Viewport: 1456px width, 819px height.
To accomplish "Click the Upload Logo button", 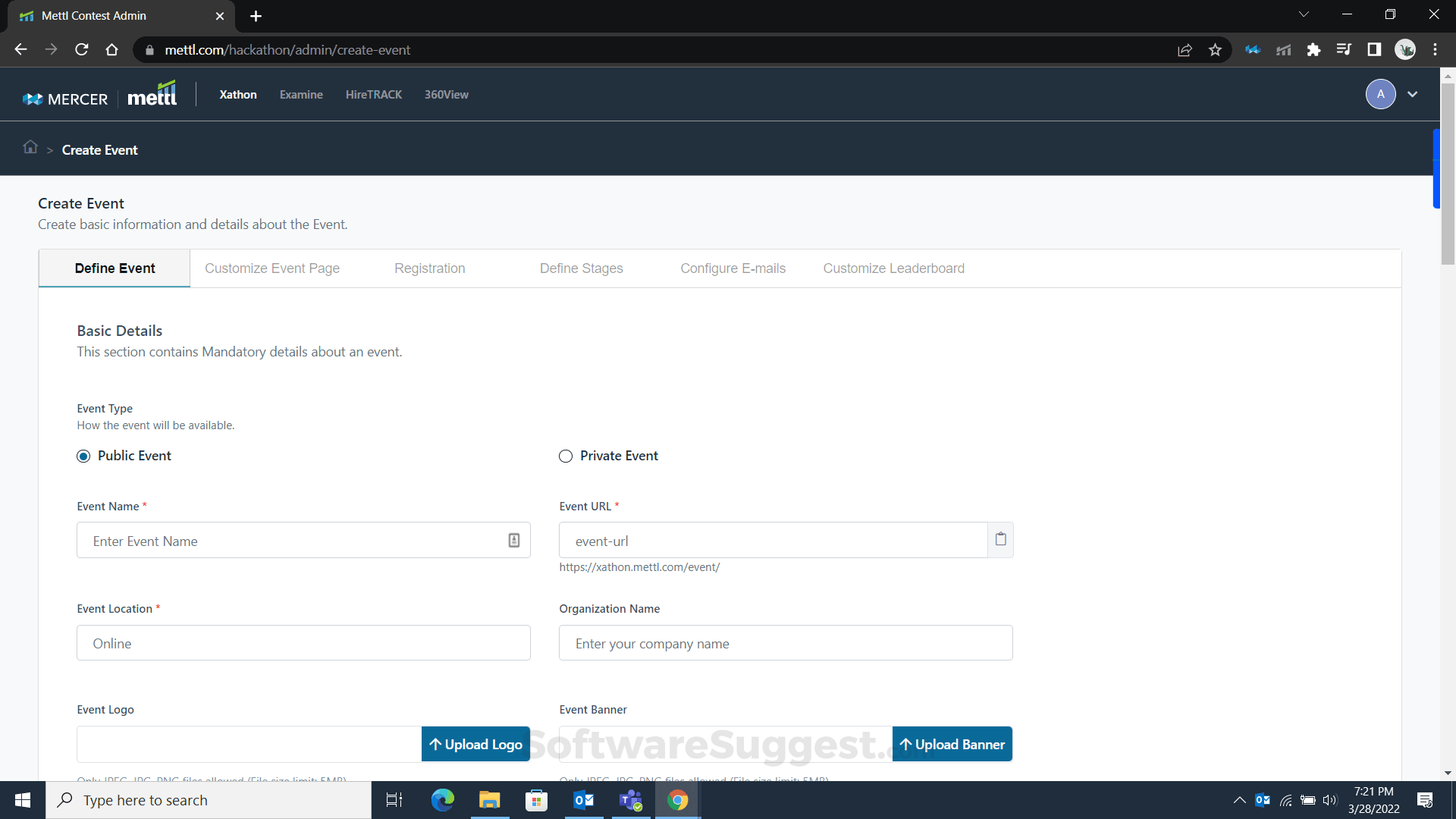I will (475, 744).
